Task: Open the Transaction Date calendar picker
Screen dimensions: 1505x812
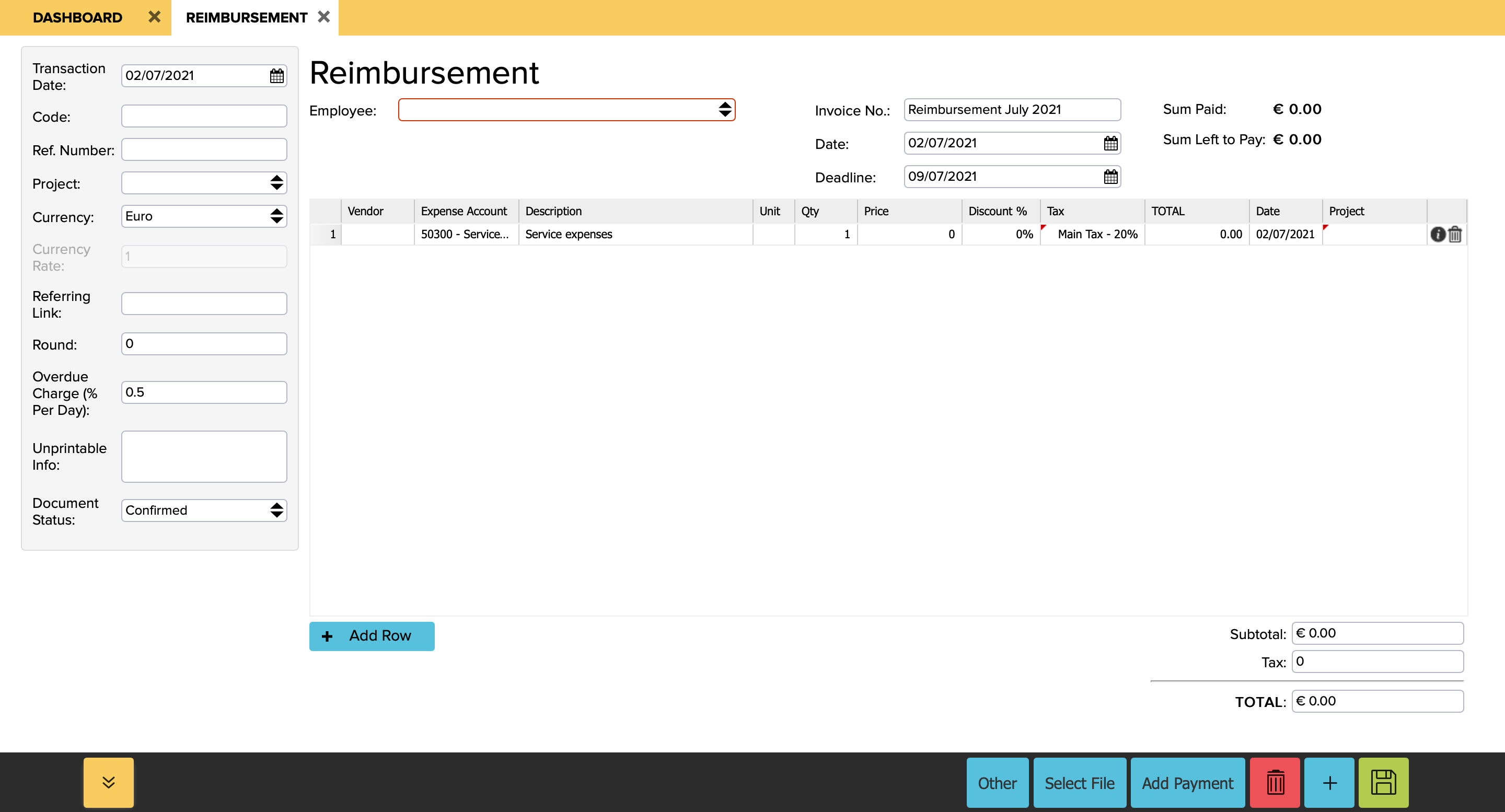Action: click(276, 75)
